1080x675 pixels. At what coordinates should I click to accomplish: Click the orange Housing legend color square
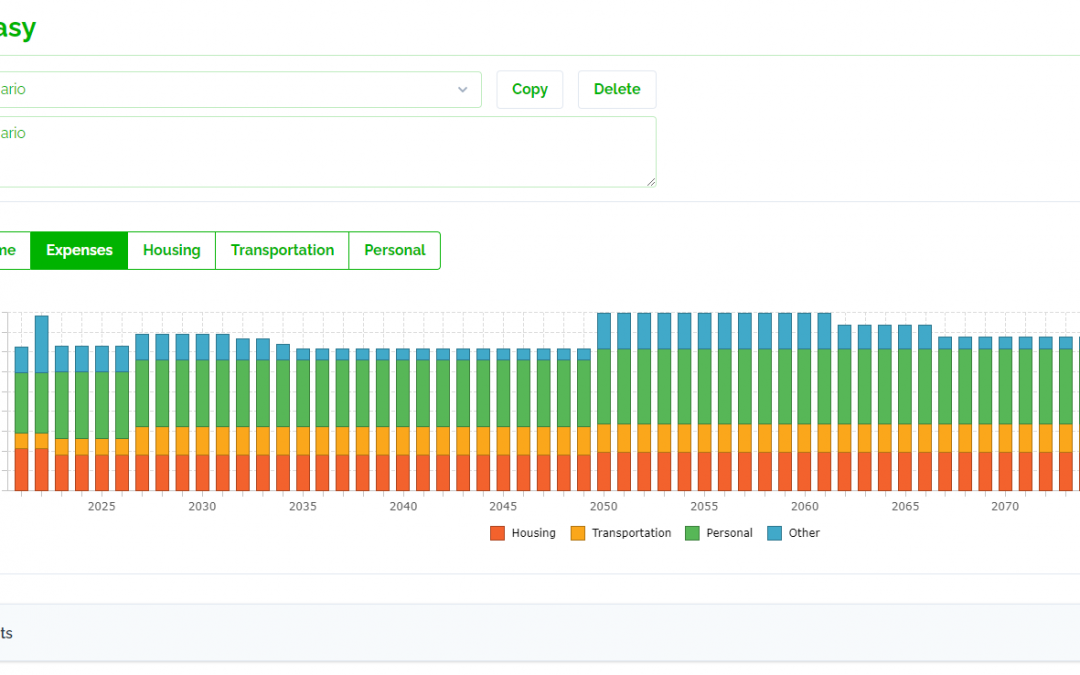click(497, 533)
